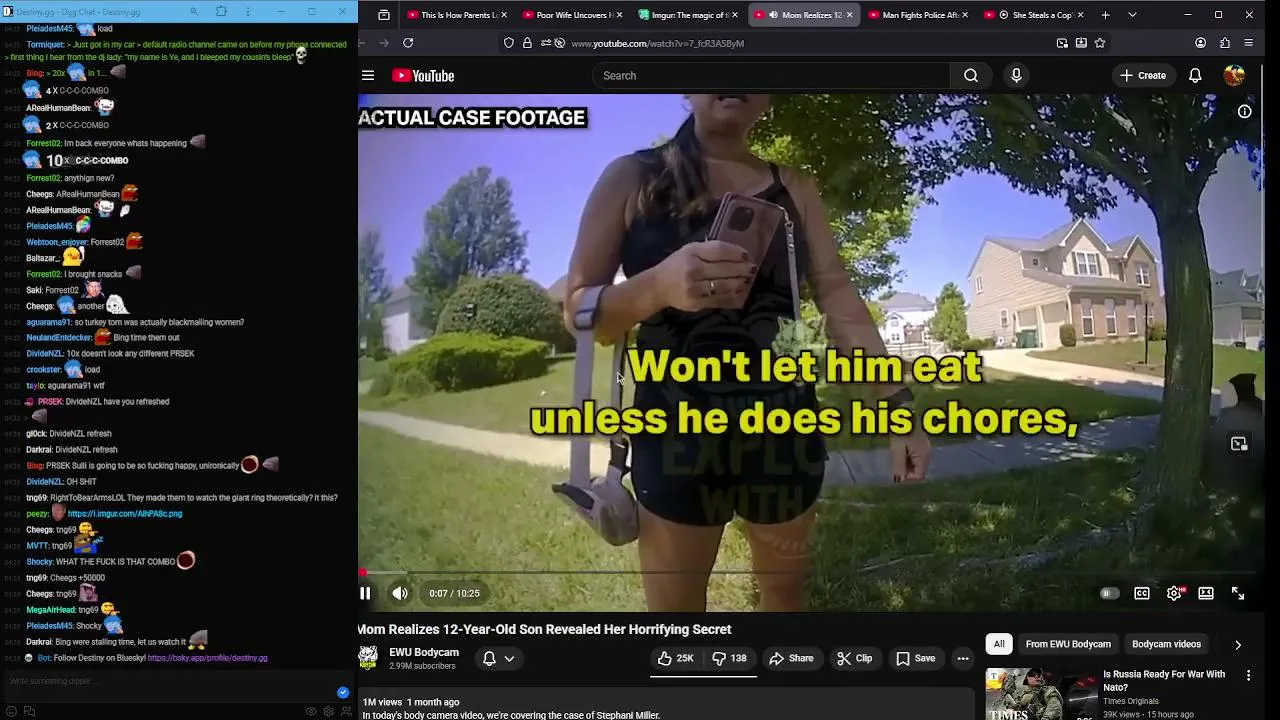Viewport: 1280px width, 720px height.
Task: Start voice search with the microphone
Action: tap(1016, 76)
